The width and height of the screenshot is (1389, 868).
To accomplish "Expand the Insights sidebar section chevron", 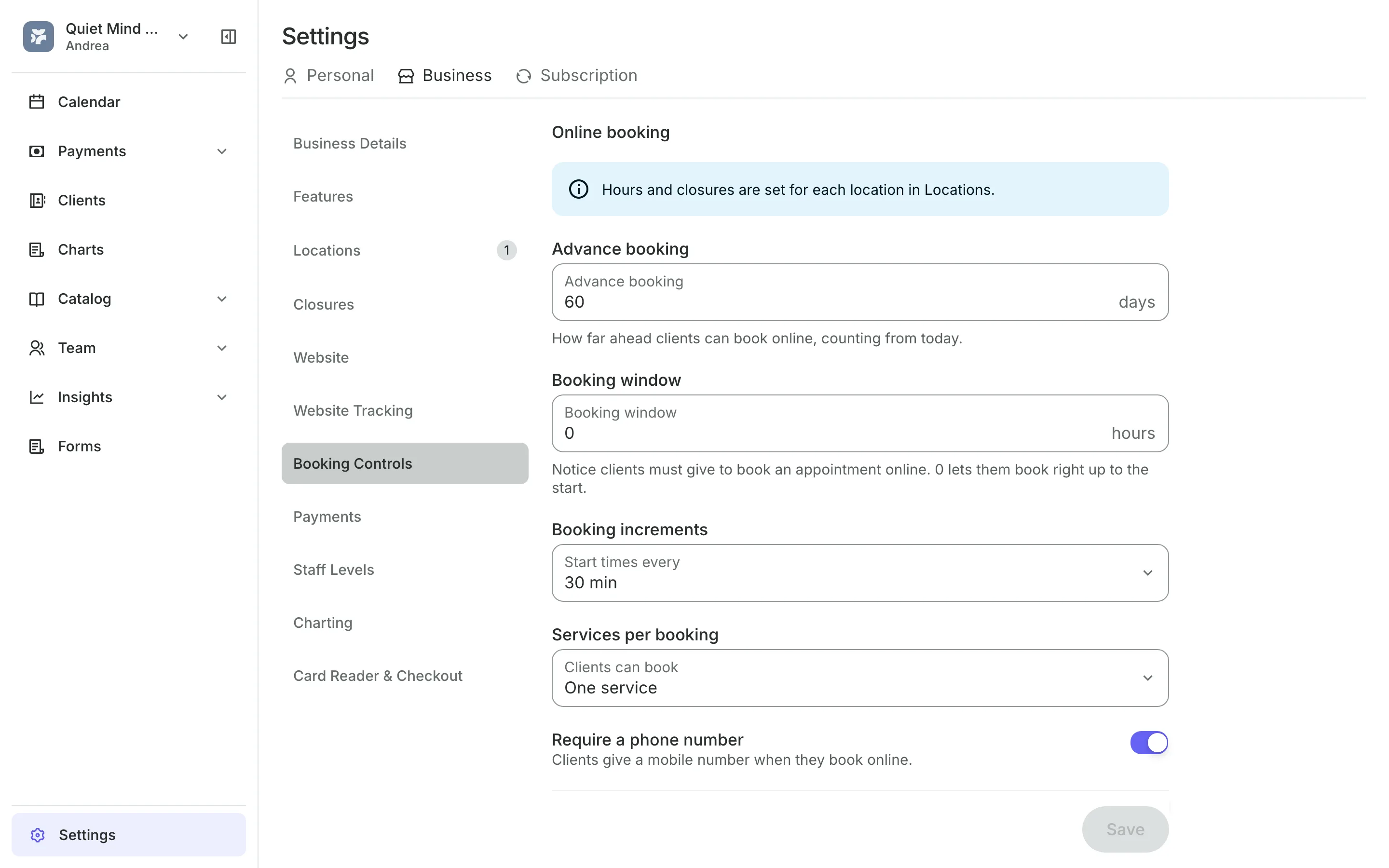I will 222,397.
